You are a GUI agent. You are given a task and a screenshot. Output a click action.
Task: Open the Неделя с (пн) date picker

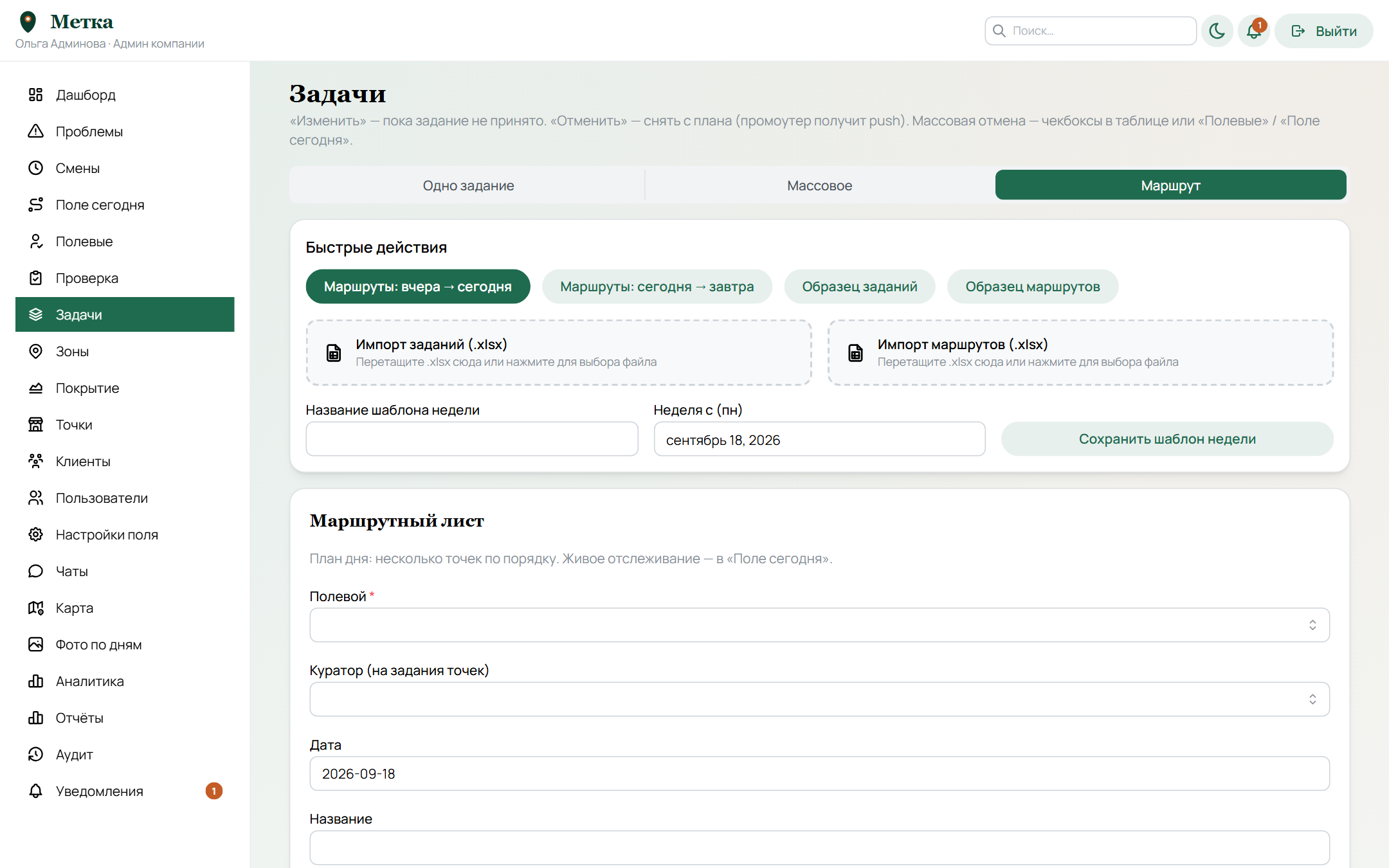tap(819, 439)
